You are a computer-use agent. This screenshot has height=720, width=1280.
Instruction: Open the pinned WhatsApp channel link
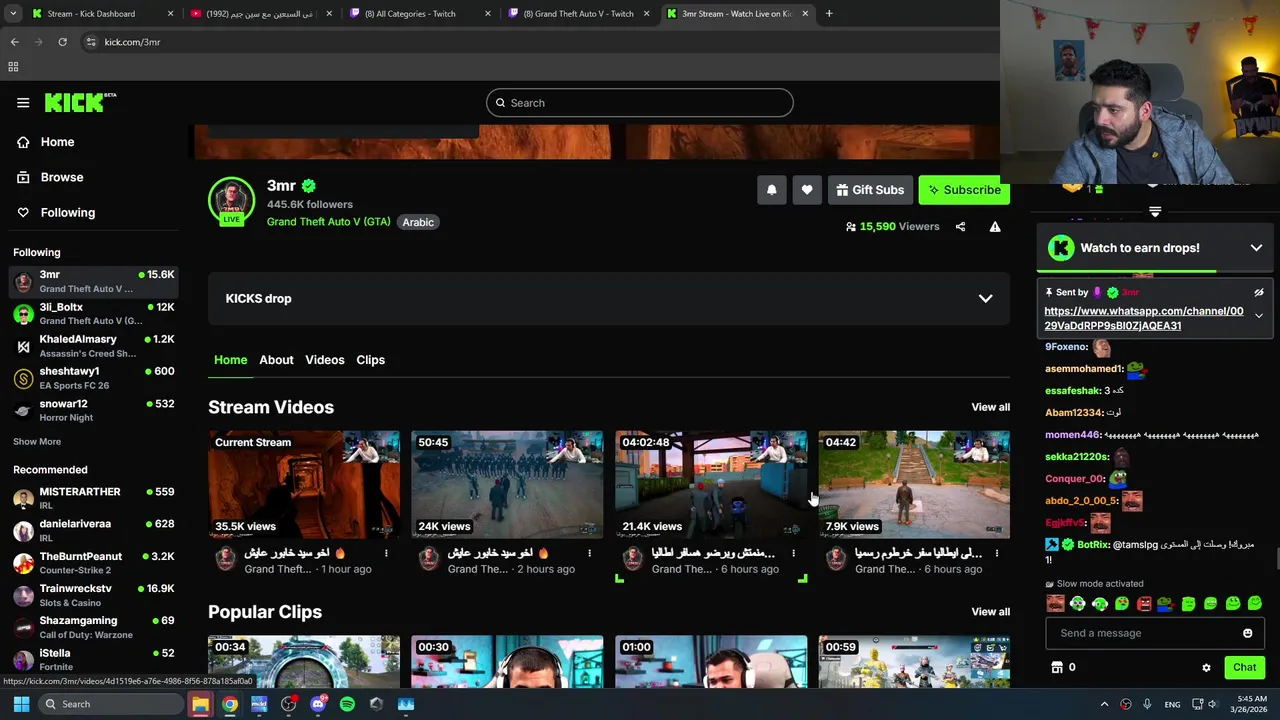point(1144,318)
